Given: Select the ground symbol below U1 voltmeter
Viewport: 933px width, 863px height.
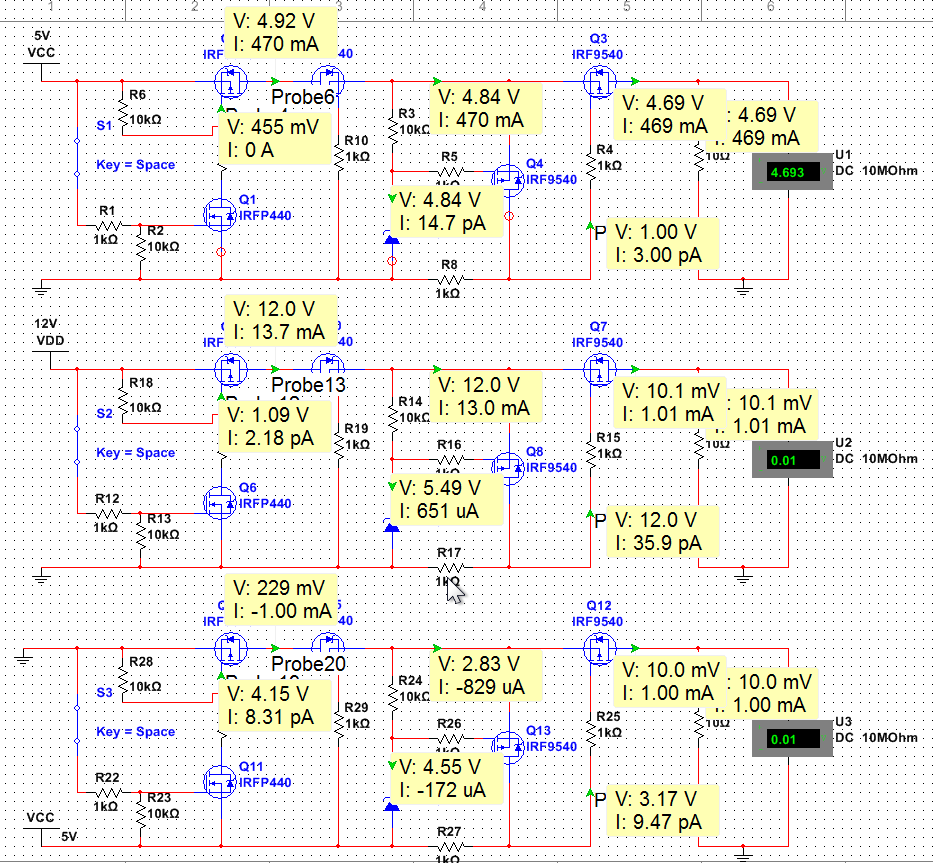Looking at the screenshot, I should pyautogui.click(x=743, y=289).
